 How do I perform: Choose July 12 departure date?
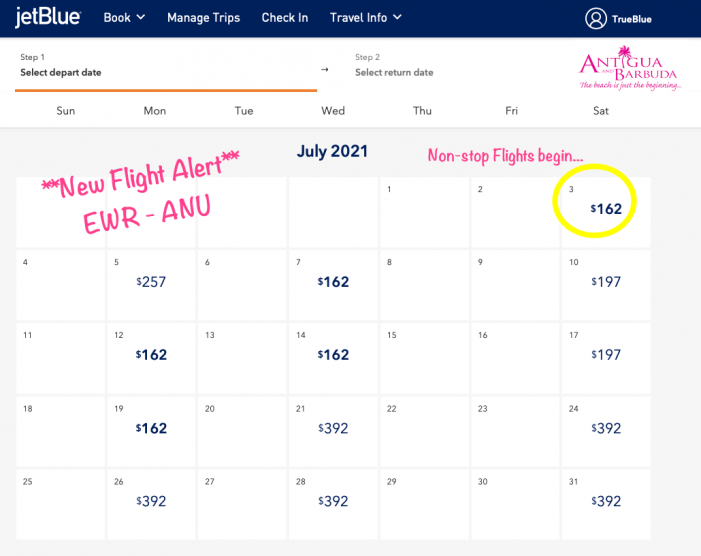tap(152, 355)
